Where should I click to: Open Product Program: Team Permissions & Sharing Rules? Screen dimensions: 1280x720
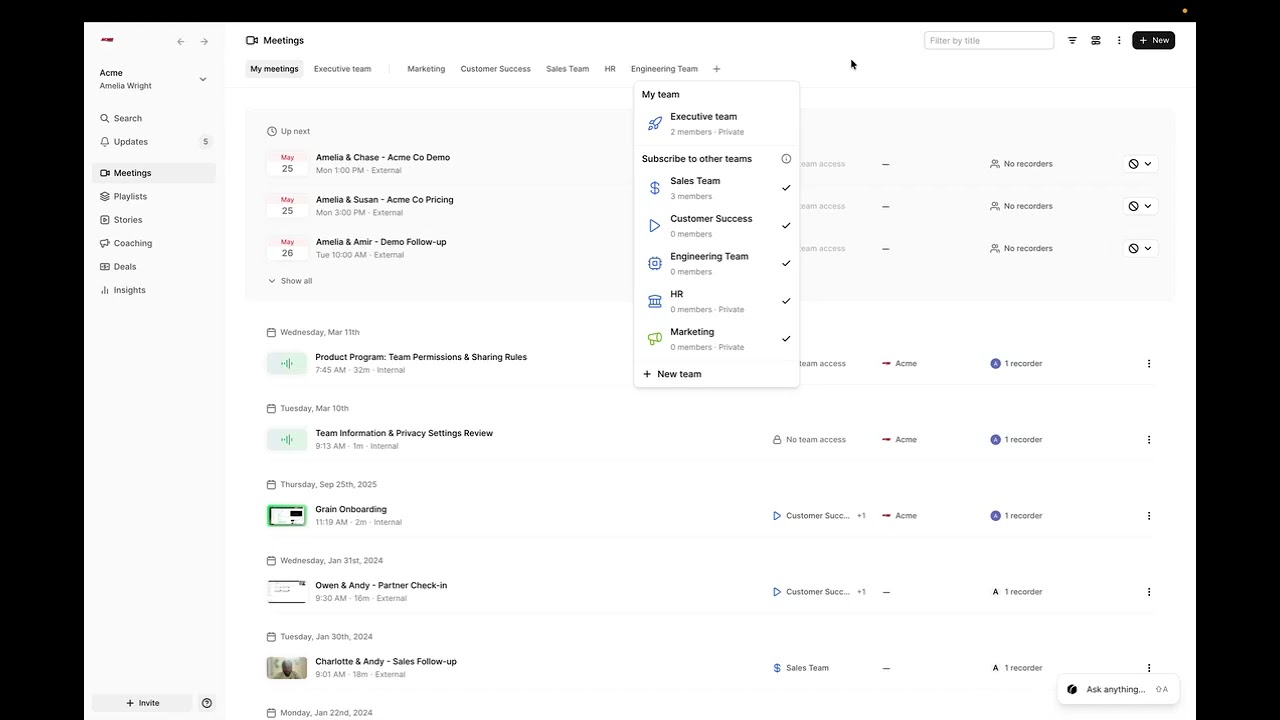(x=421, y=357)
